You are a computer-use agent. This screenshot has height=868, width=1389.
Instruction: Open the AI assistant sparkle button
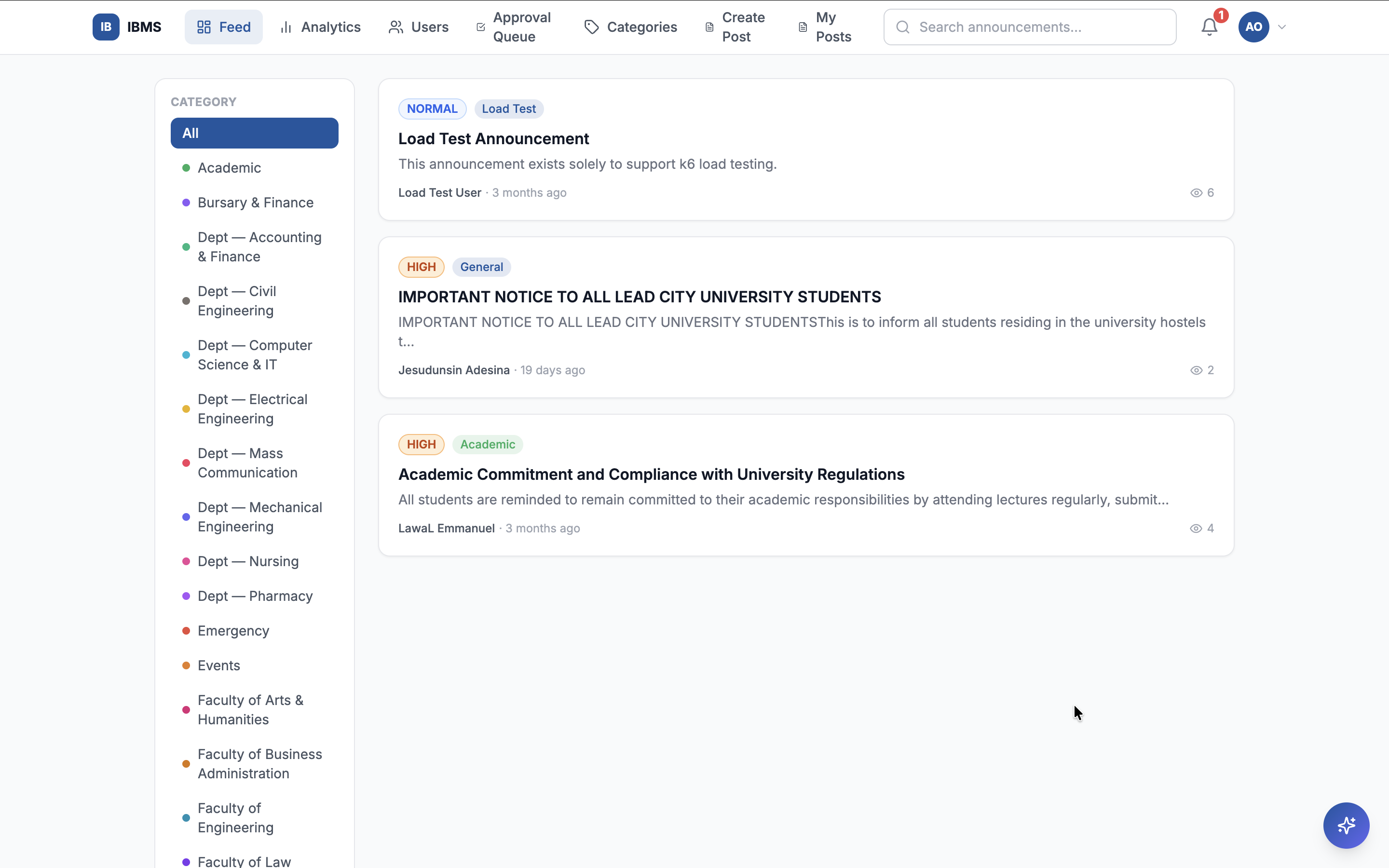[x=1346, y=826]
